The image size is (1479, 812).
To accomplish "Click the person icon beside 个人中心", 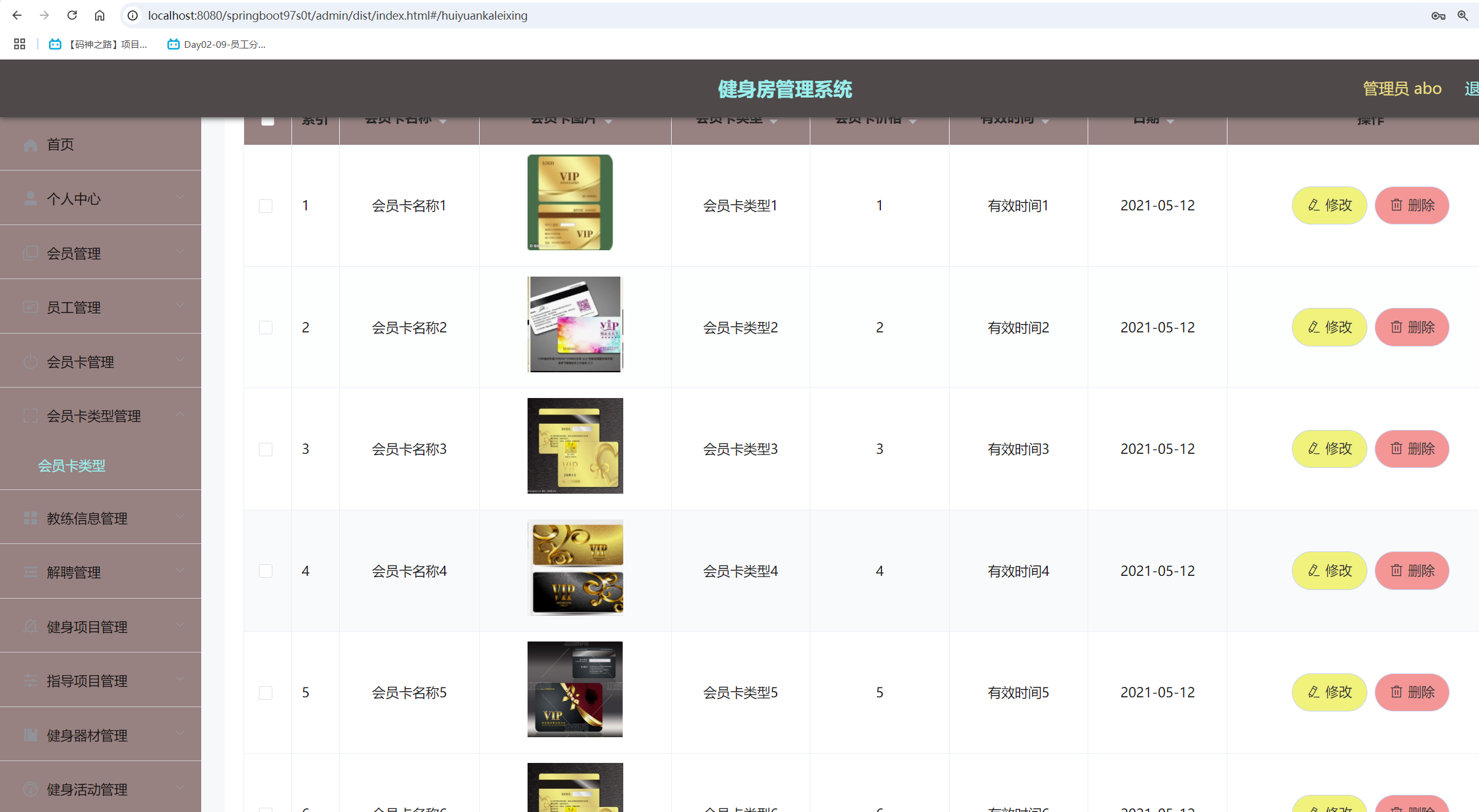I will click(x=30, y=199).
